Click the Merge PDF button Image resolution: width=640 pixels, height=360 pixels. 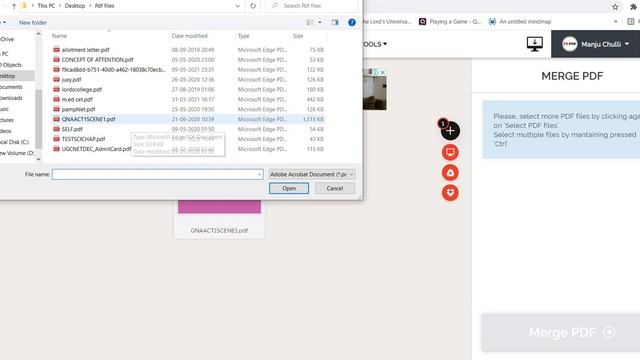pos(561,332)
